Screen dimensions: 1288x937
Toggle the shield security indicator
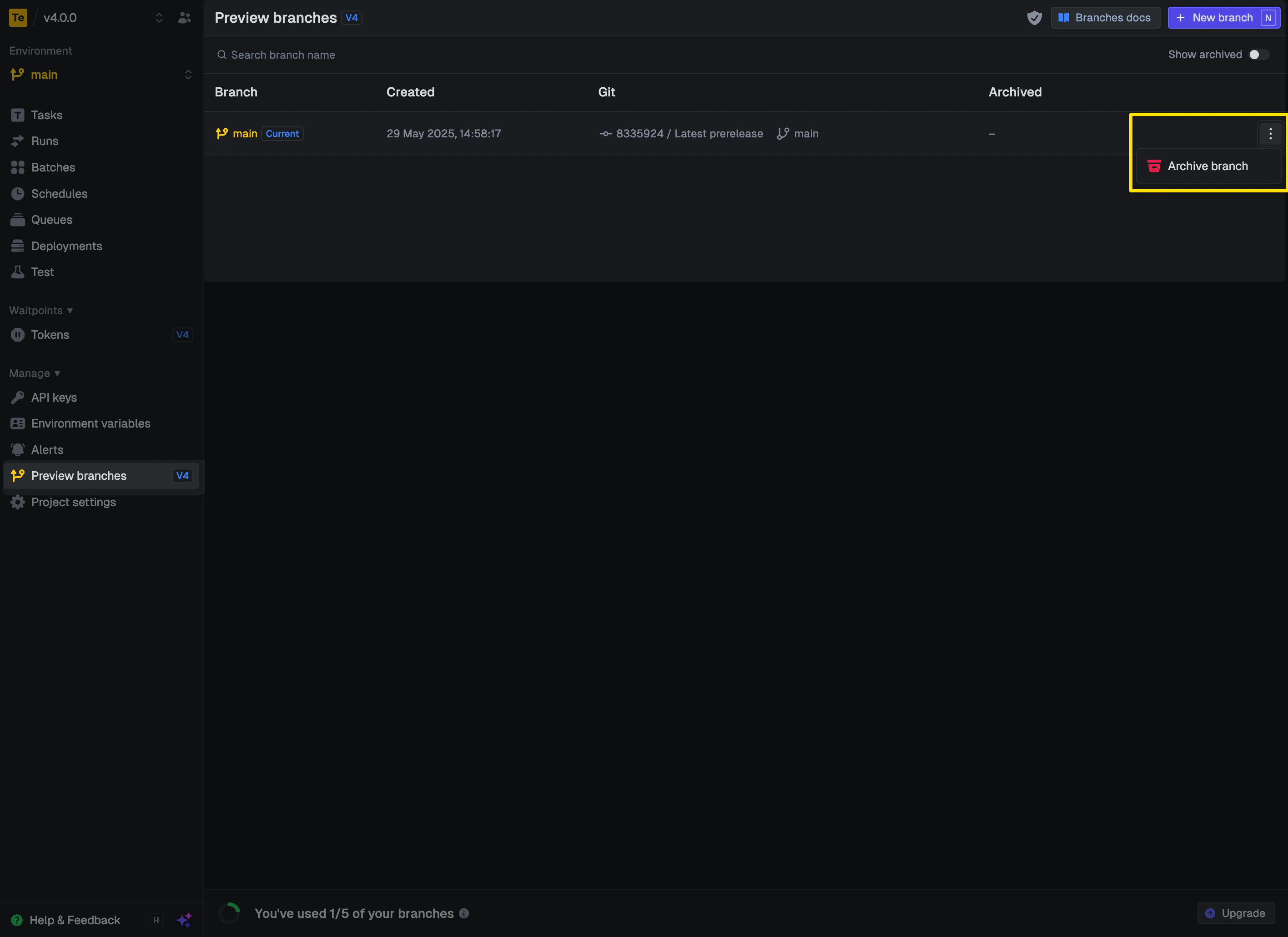(x=1034, y=18)
